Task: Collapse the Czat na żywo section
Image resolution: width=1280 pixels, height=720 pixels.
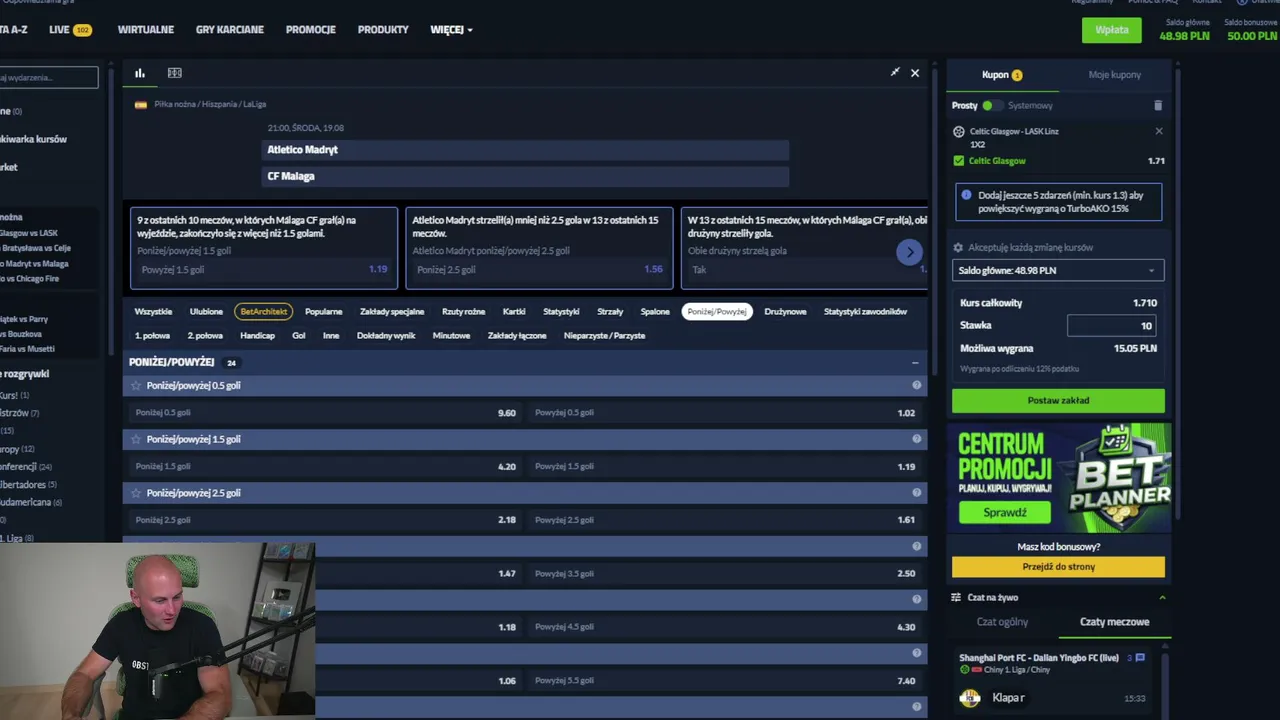Action: pyautogui.click(x=1162, y=597)
